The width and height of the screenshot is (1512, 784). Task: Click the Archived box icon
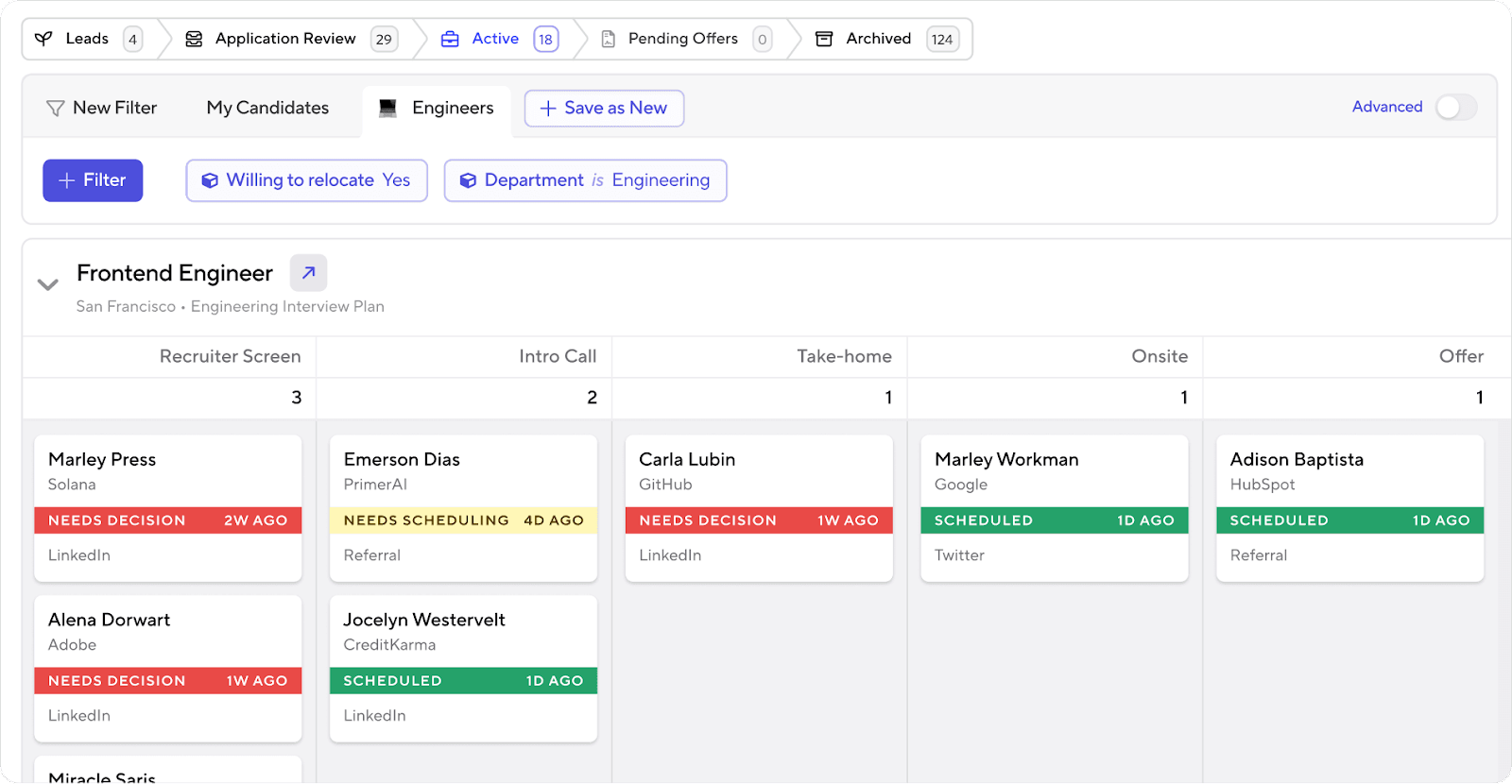824,39
